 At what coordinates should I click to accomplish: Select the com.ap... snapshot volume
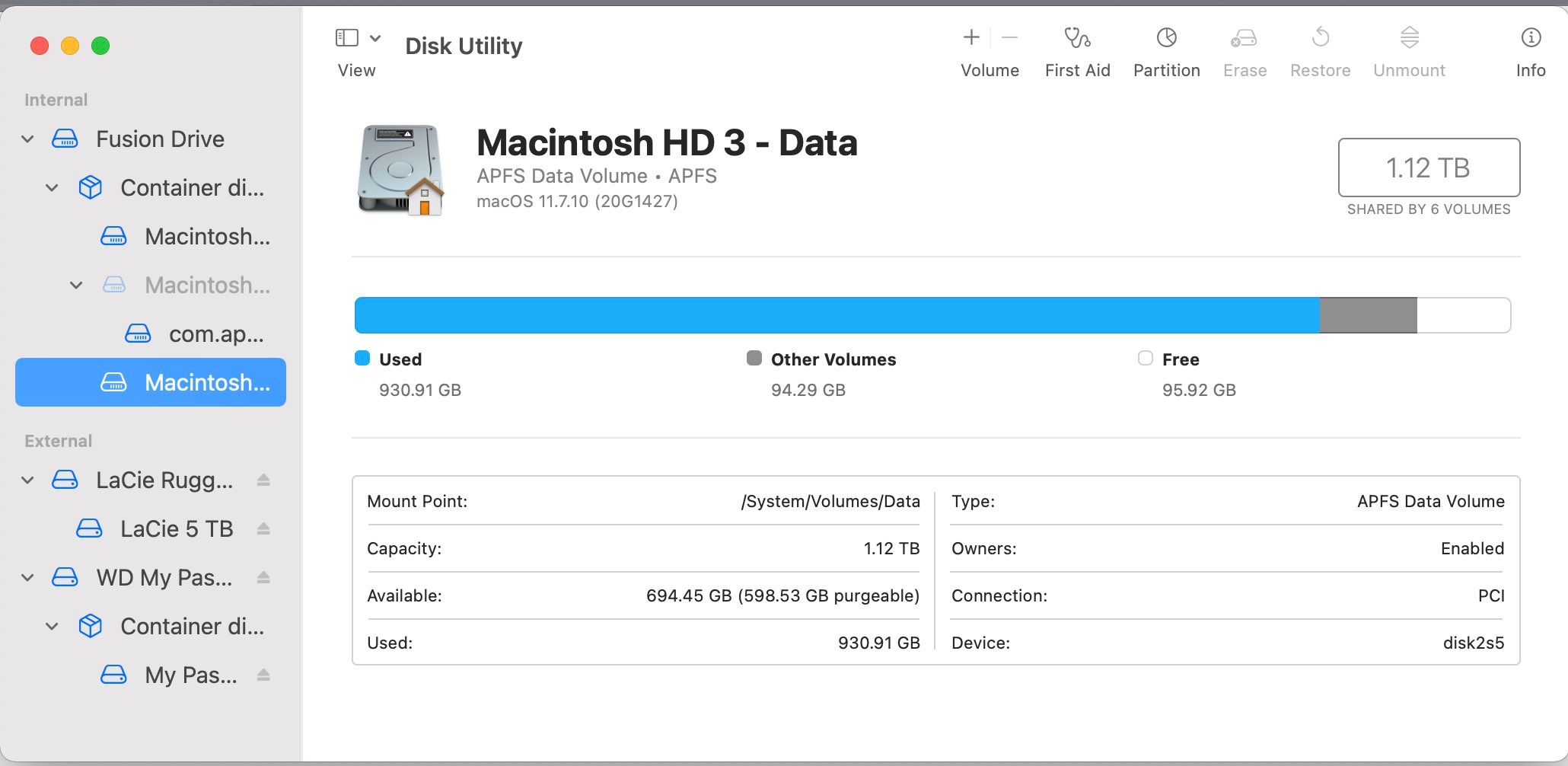(151, 334)
